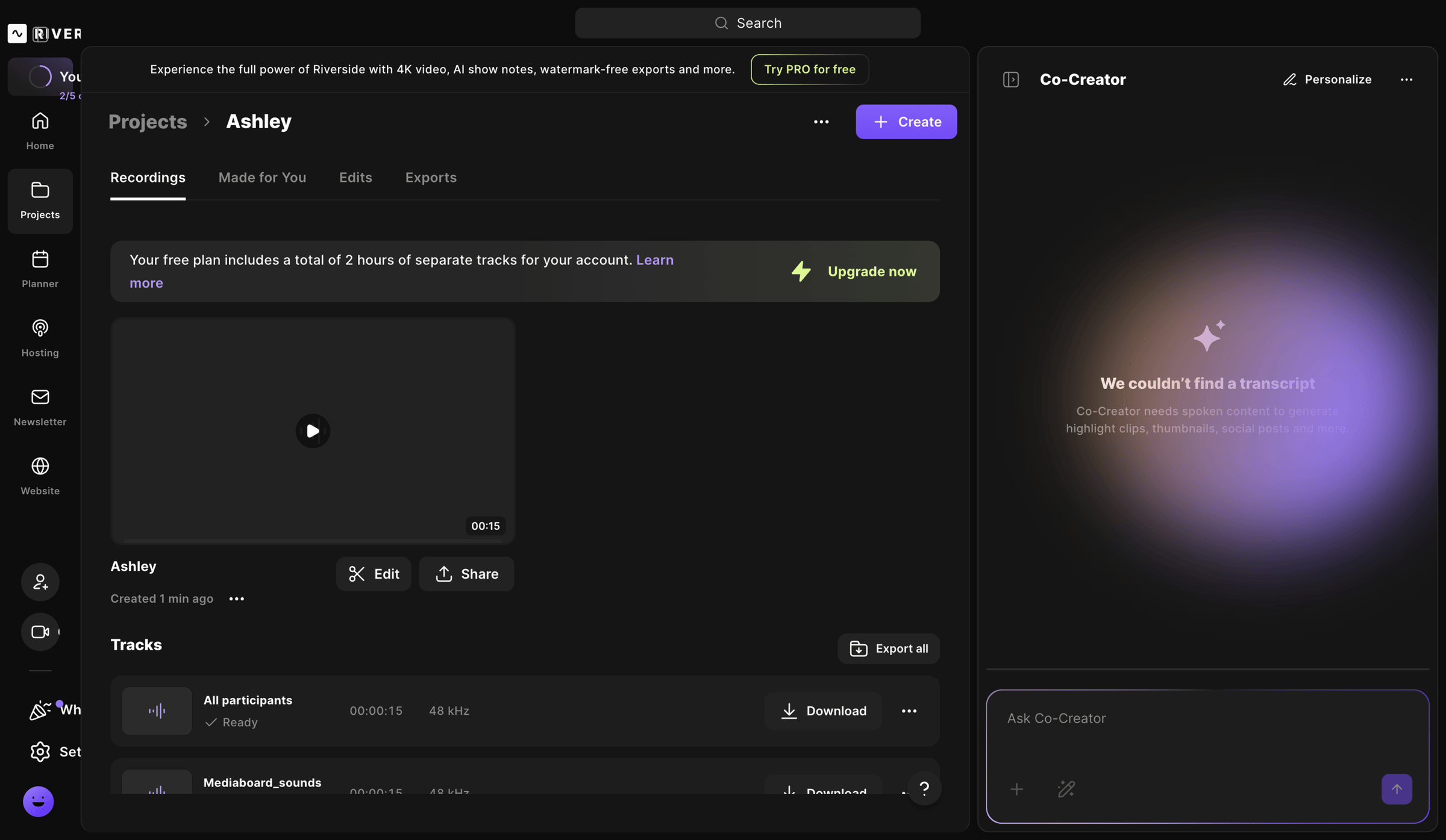Click the All participants track name
Screen dimensions: 1446x840
248,700
